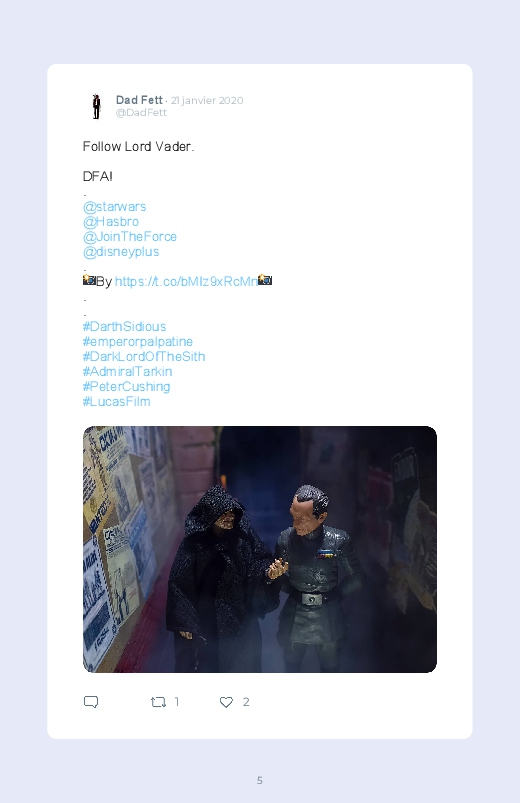
Task: Click the Dad Fett display name
Action: click(139, 100)
